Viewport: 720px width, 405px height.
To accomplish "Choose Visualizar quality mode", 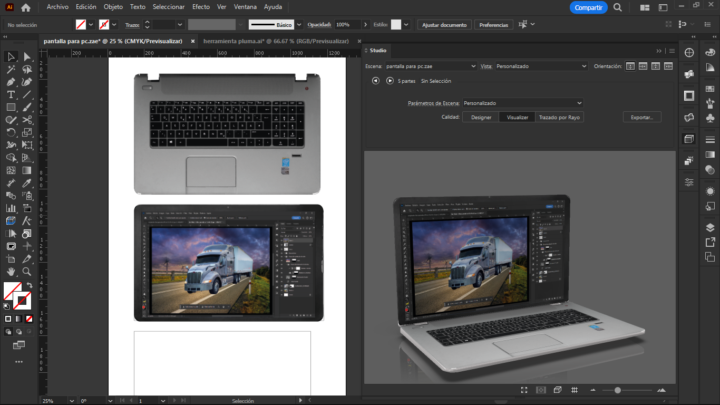I will (517, 117).
